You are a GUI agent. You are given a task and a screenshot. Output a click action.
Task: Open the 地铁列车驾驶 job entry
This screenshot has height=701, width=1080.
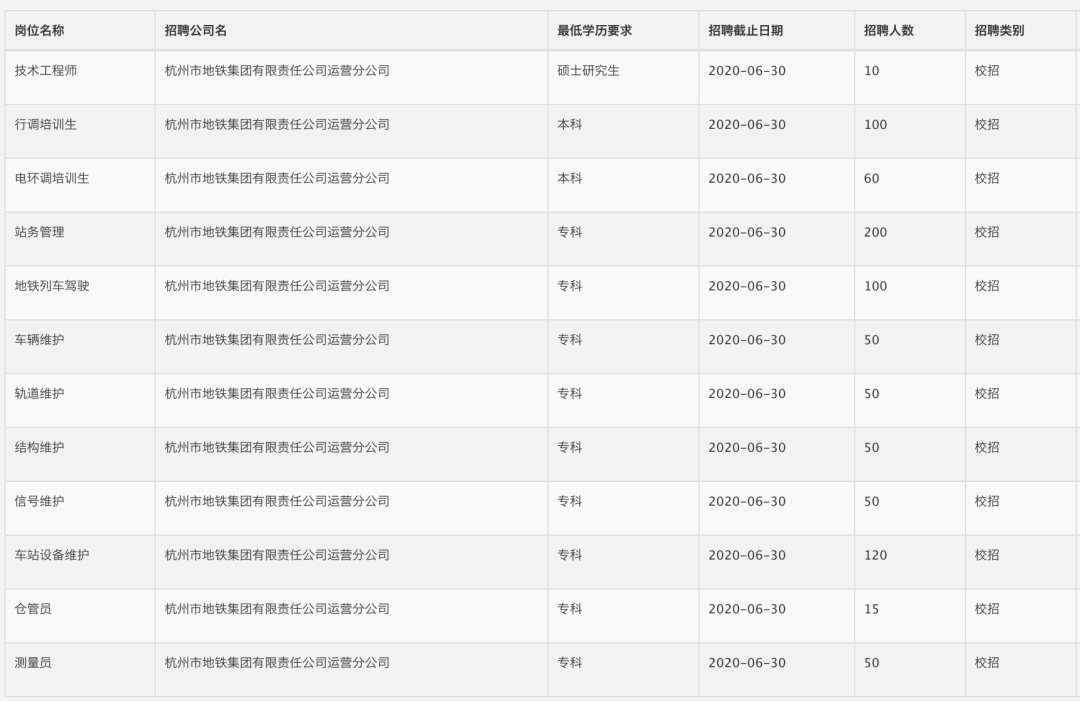pyautogui.click(x=52, y=286)
